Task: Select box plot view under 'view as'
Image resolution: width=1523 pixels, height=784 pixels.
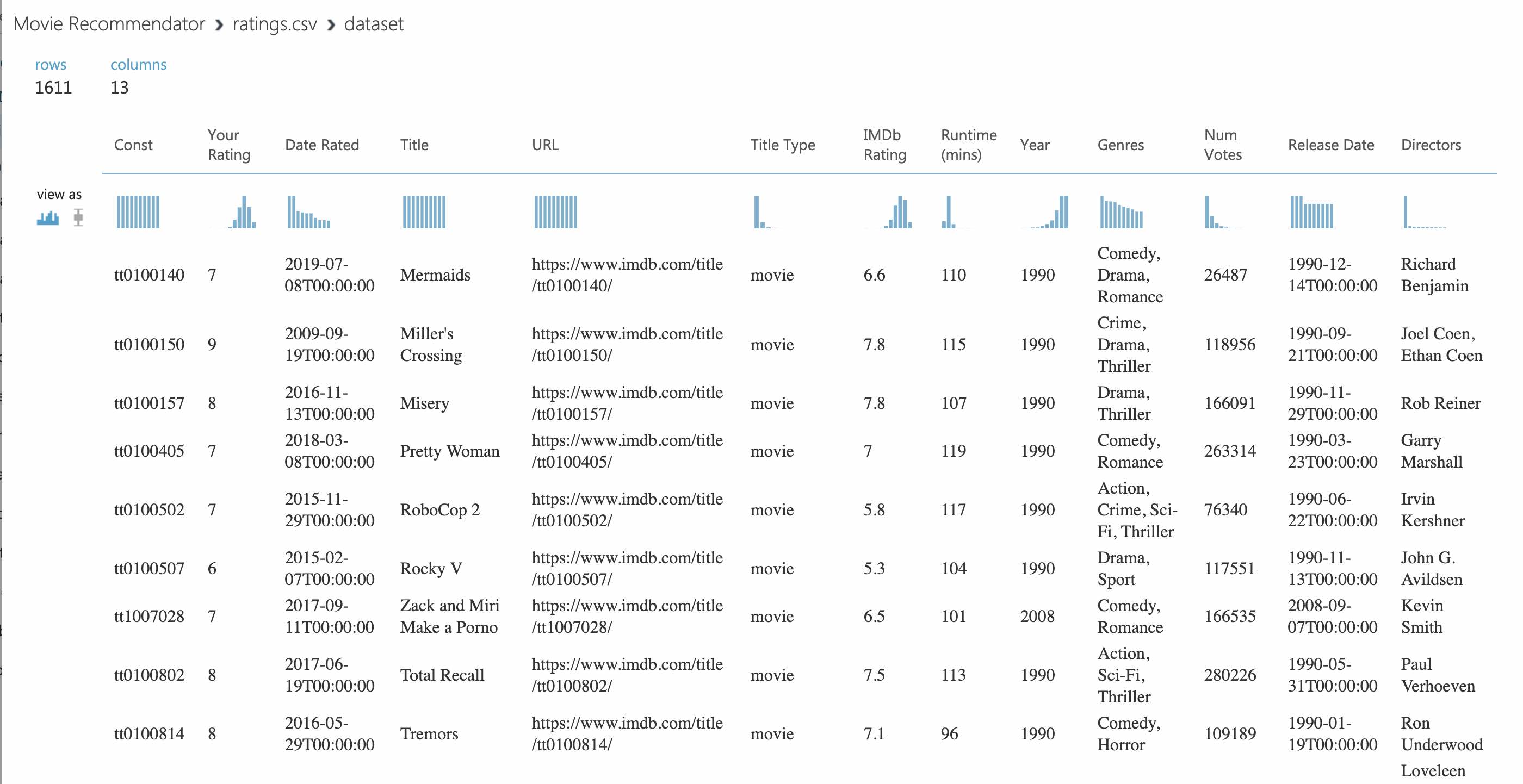Action: point(78,217)
